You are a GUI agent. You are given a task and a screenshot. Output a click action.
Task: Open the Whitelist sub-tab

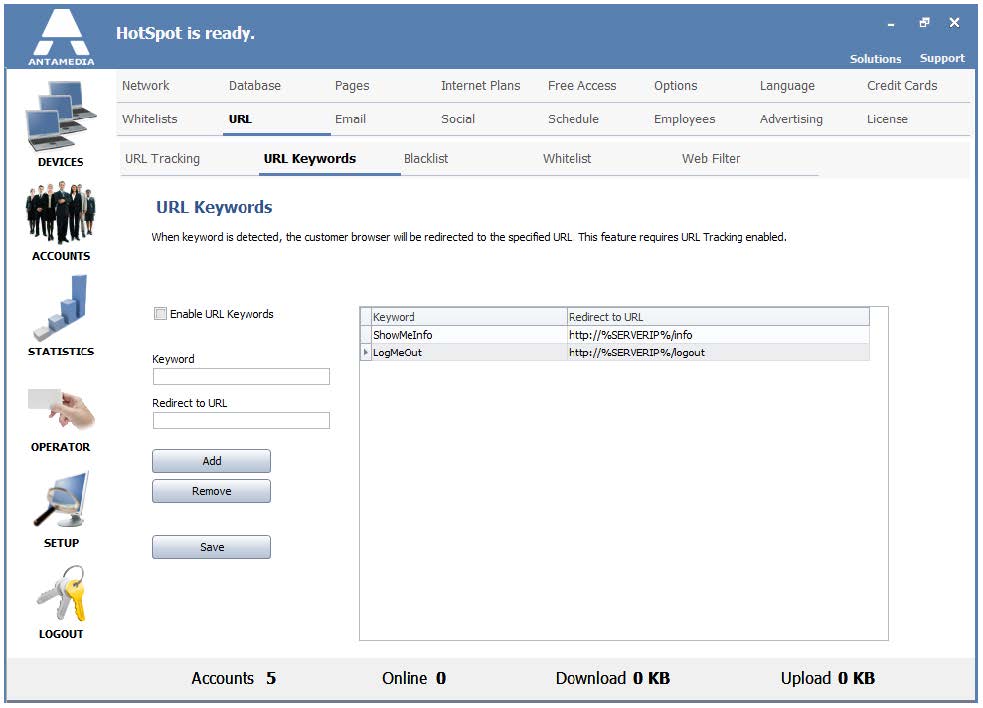coord(567,159)
